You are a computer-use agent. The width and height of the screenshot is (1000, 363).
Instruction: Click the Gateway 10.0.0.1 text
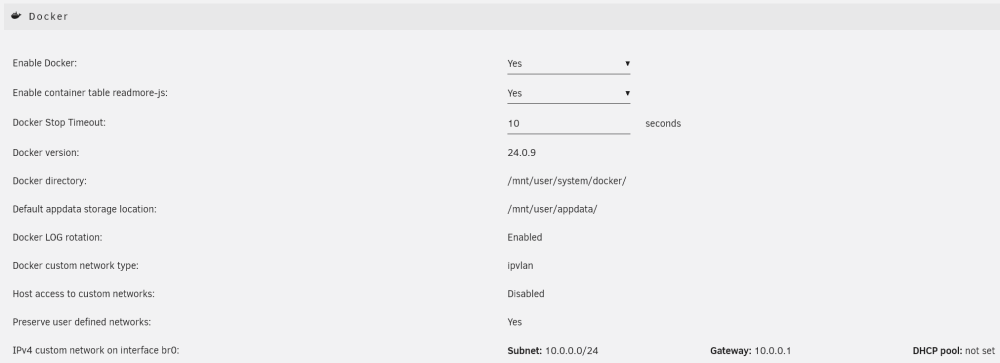point(750,350)
